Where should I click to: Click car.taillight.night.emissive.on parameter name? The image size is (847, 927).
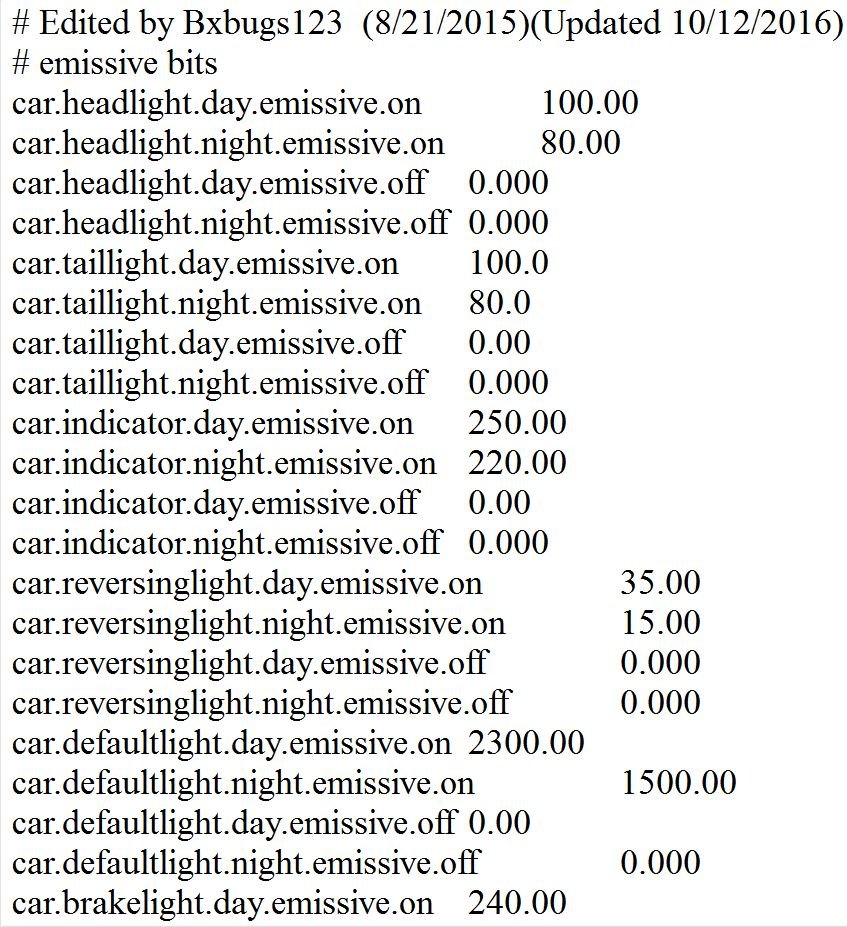(217, 304)
